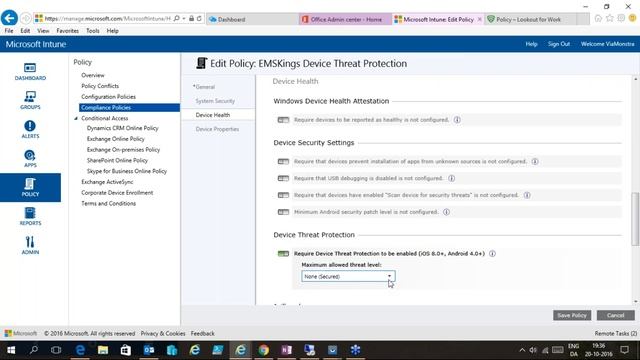Open the Feedback link
Screen dimensions: 640x360
click(202, 333)
